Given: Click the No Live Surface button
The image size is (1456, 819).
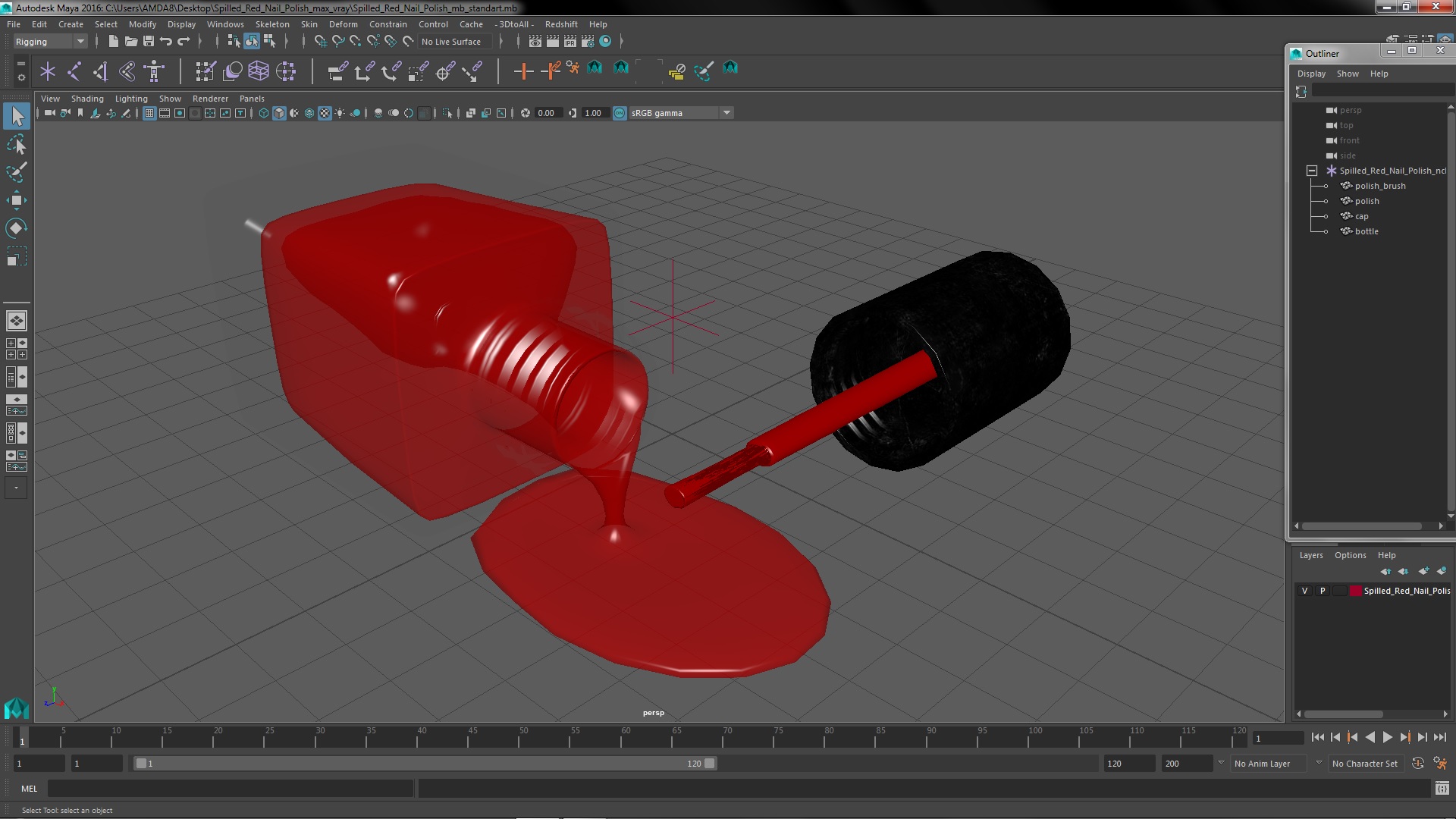Looking at the screenshot, I should 451,42.
